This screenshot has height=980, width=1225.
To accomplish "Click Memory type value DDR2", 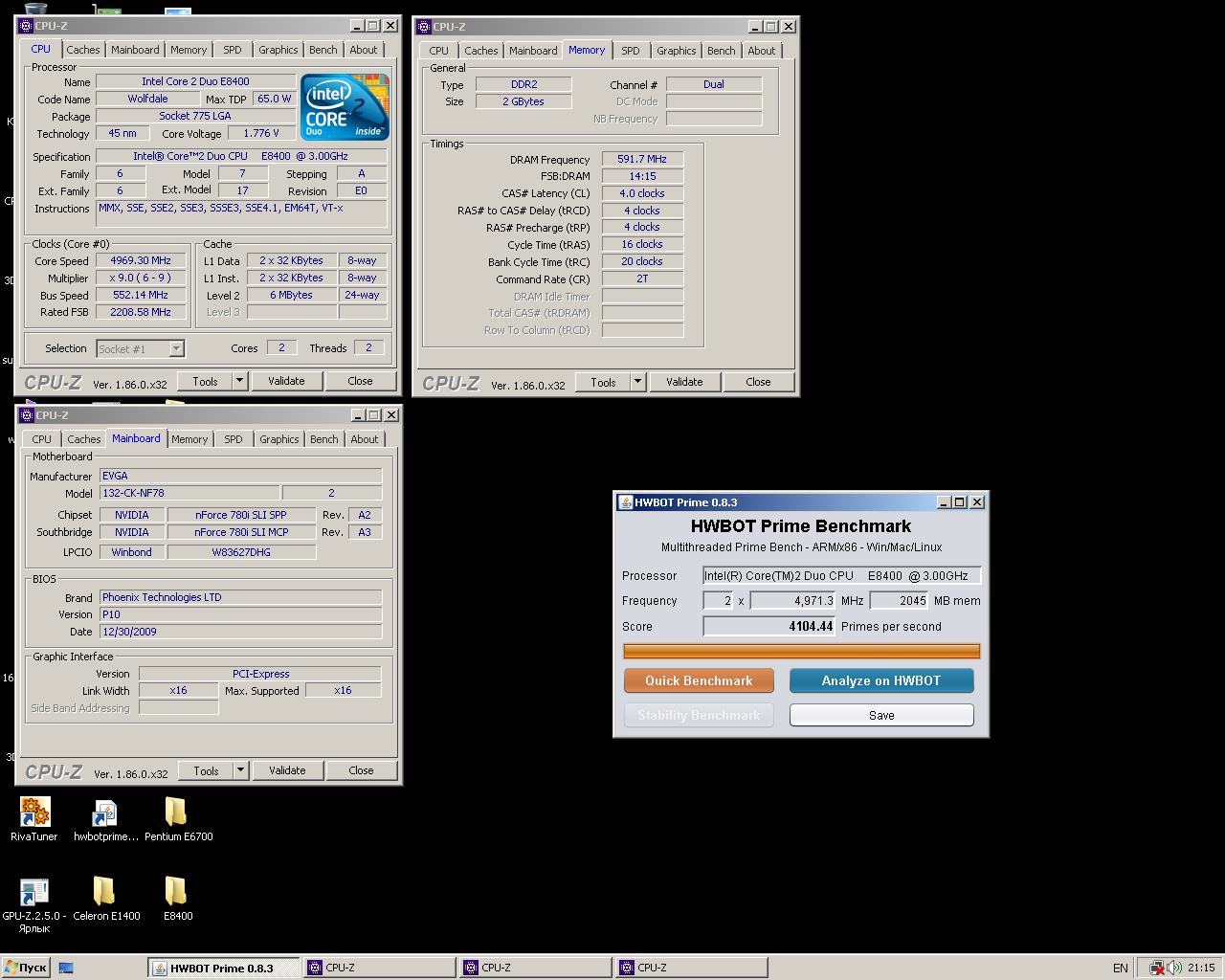I will click(523, 84).
